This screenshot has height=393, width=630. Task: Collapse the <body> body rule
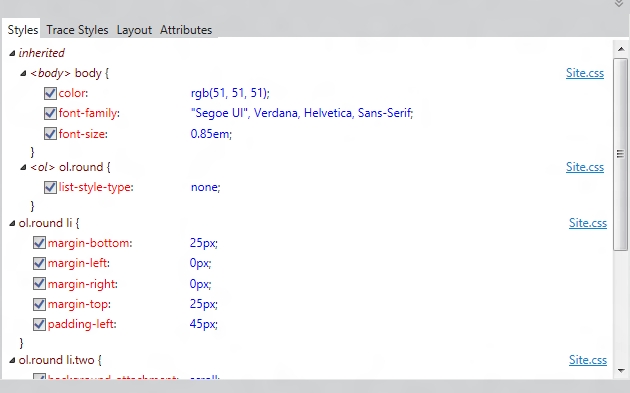tap(23, 73)
